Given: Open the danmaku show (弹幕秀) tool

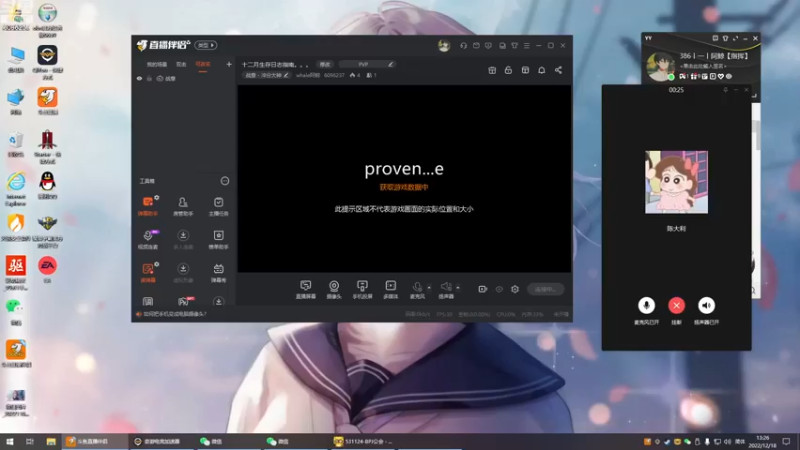Looking at the screenshot, I should 218,272.
